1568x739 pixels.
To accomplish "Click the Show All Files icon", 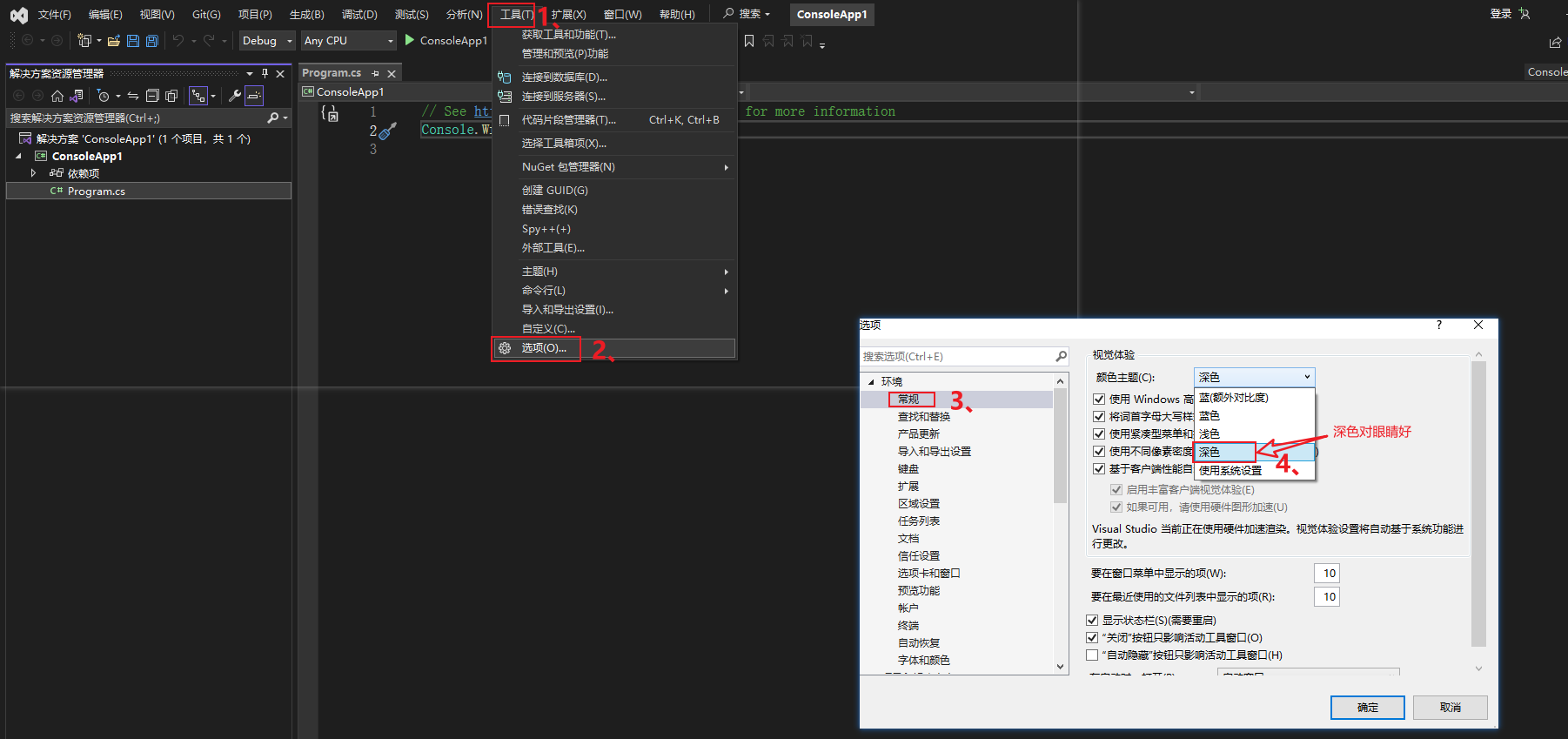I will (171, 96).
